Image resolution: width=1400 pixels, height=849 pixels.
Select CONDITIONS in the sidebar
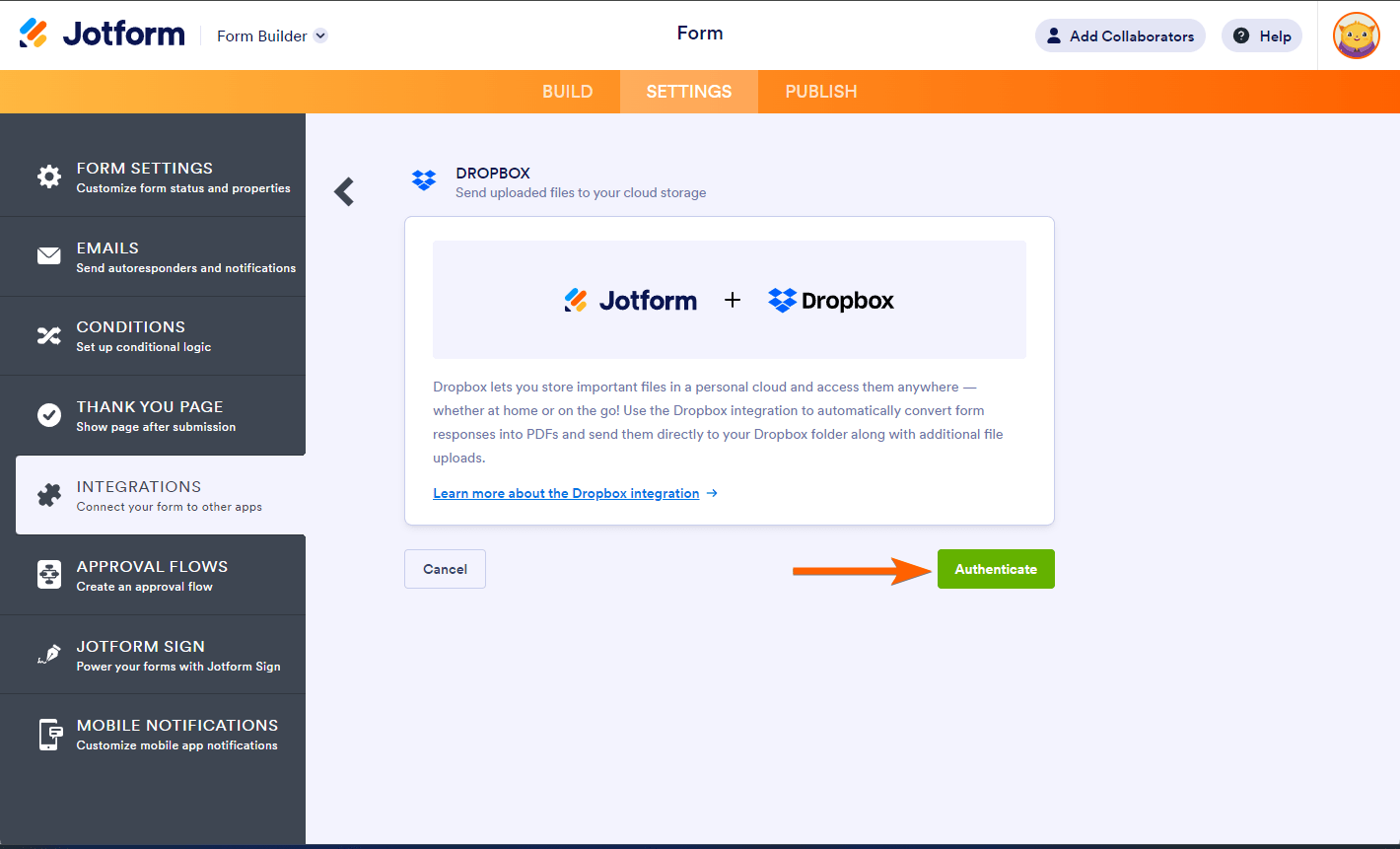coord(153,336)
